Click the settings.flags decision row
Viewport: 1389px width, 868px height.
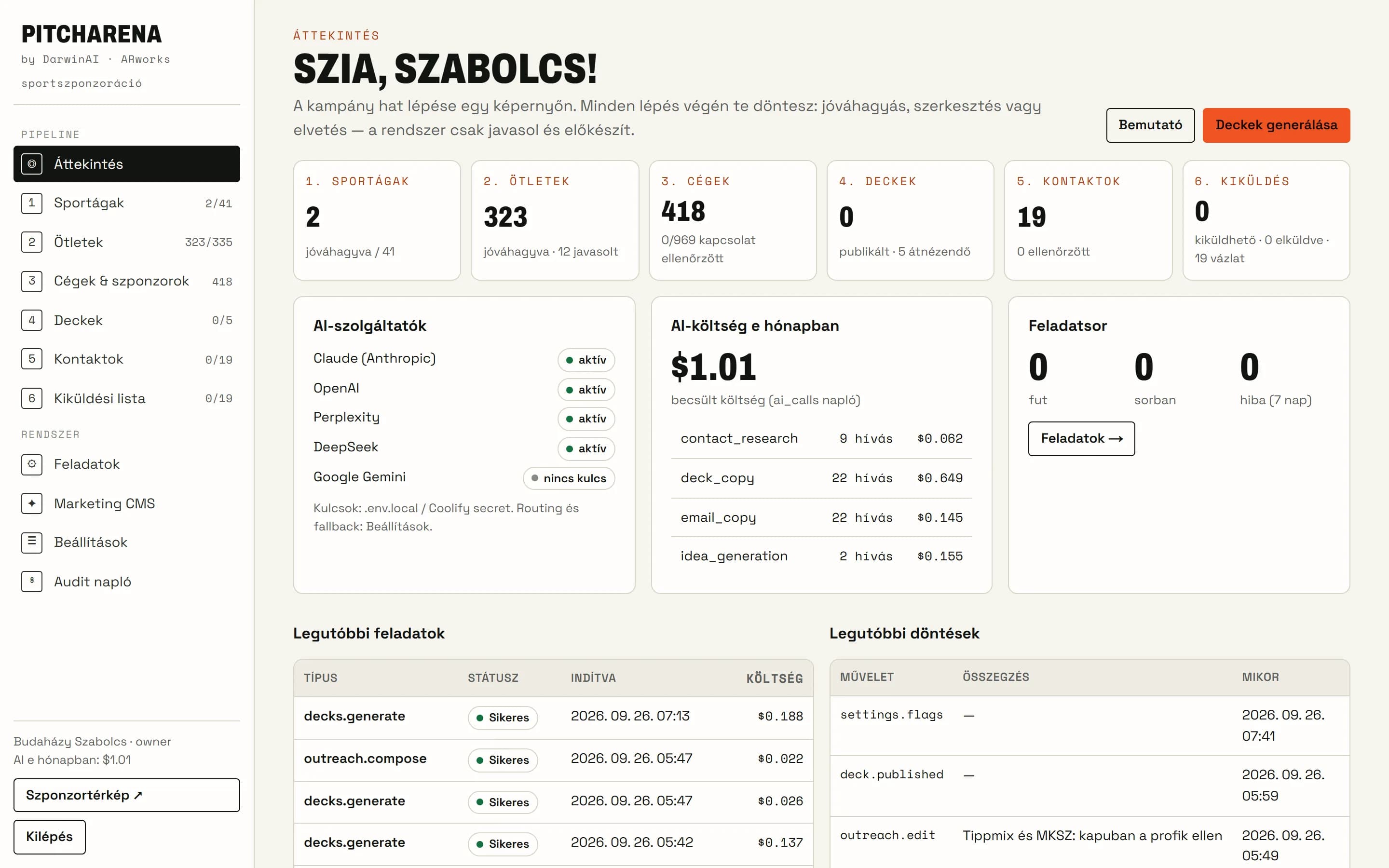pos(1089,726)
